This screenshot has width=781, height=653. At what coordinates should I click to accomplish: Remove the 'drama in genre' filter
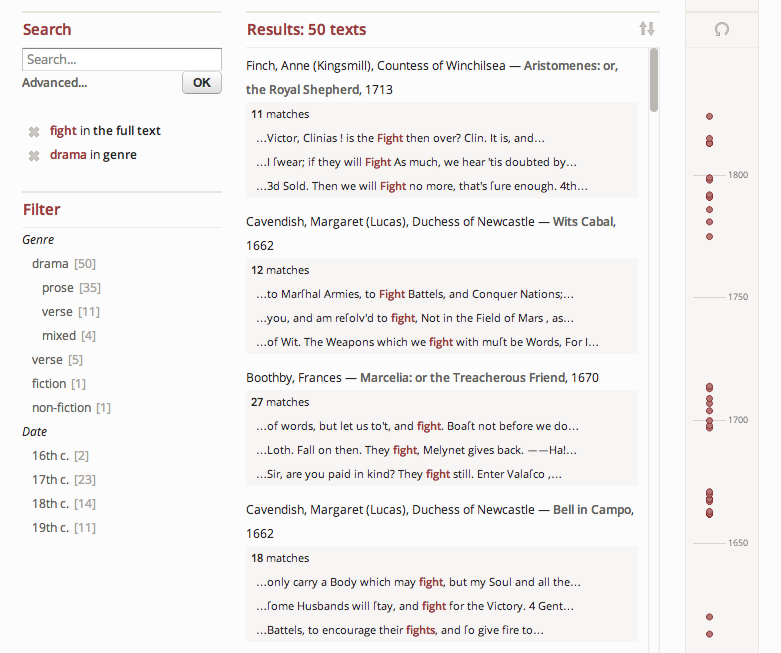33,156
